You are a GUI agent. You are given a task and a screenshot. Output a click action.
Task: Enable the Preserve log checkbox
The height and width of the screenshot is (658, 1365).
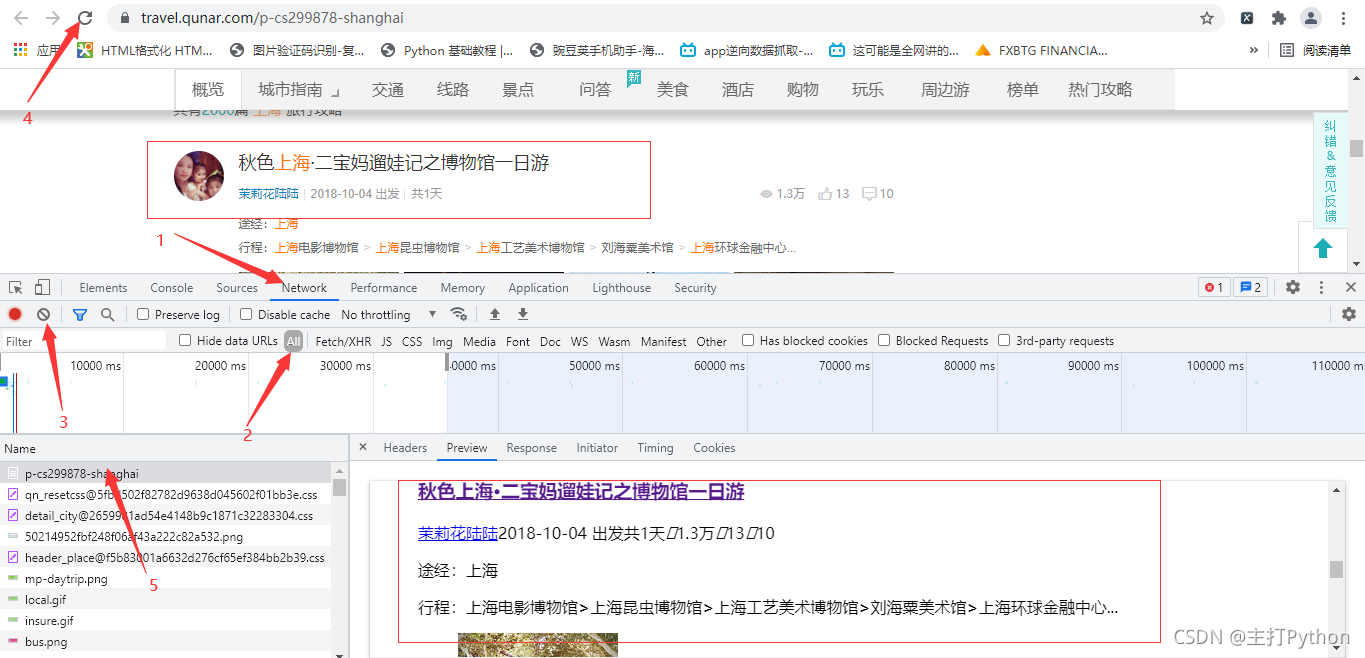tap(143, 315)
